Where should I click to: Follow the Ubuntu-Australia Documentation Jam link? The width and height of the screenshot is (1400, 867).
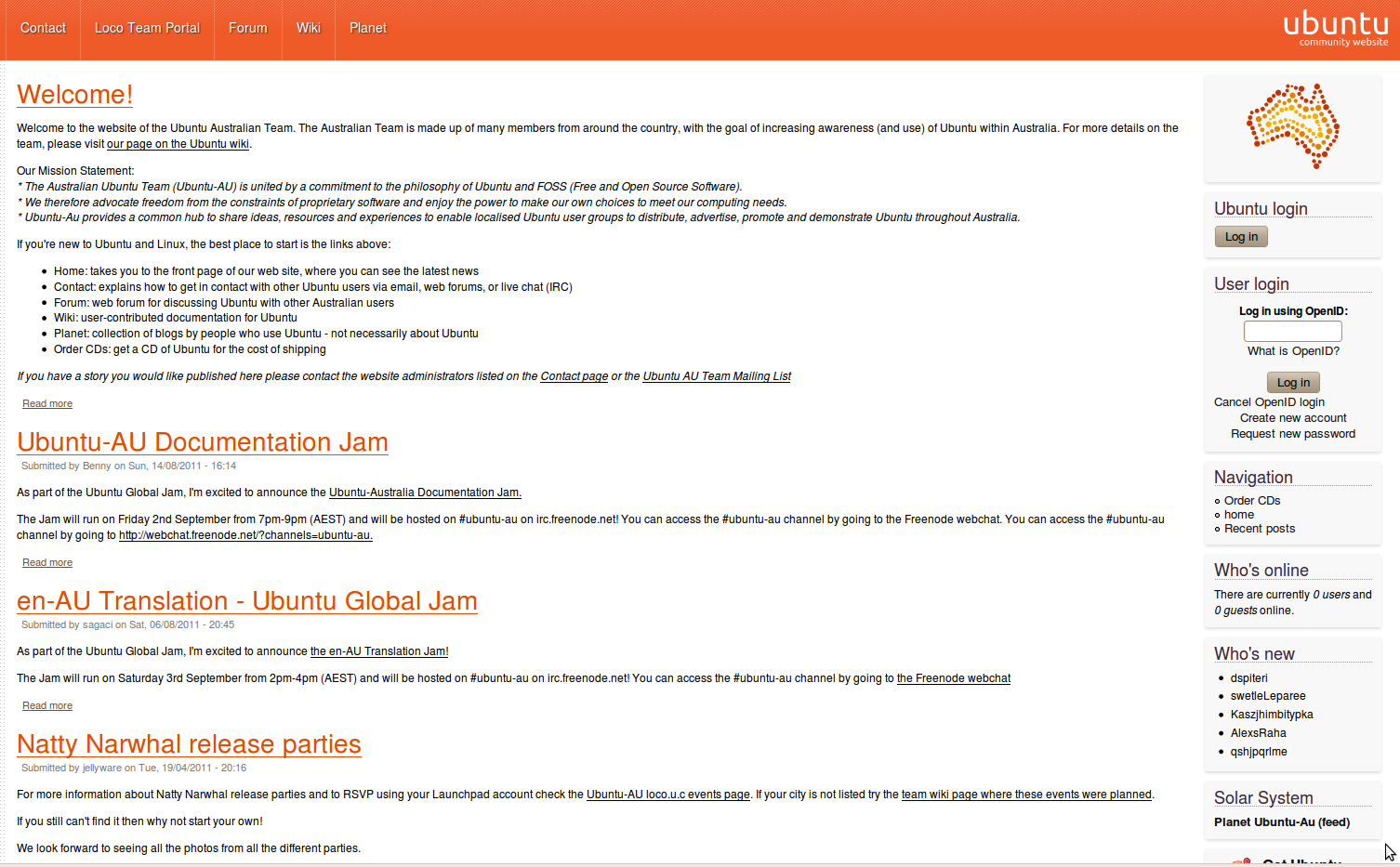point(425,493)
